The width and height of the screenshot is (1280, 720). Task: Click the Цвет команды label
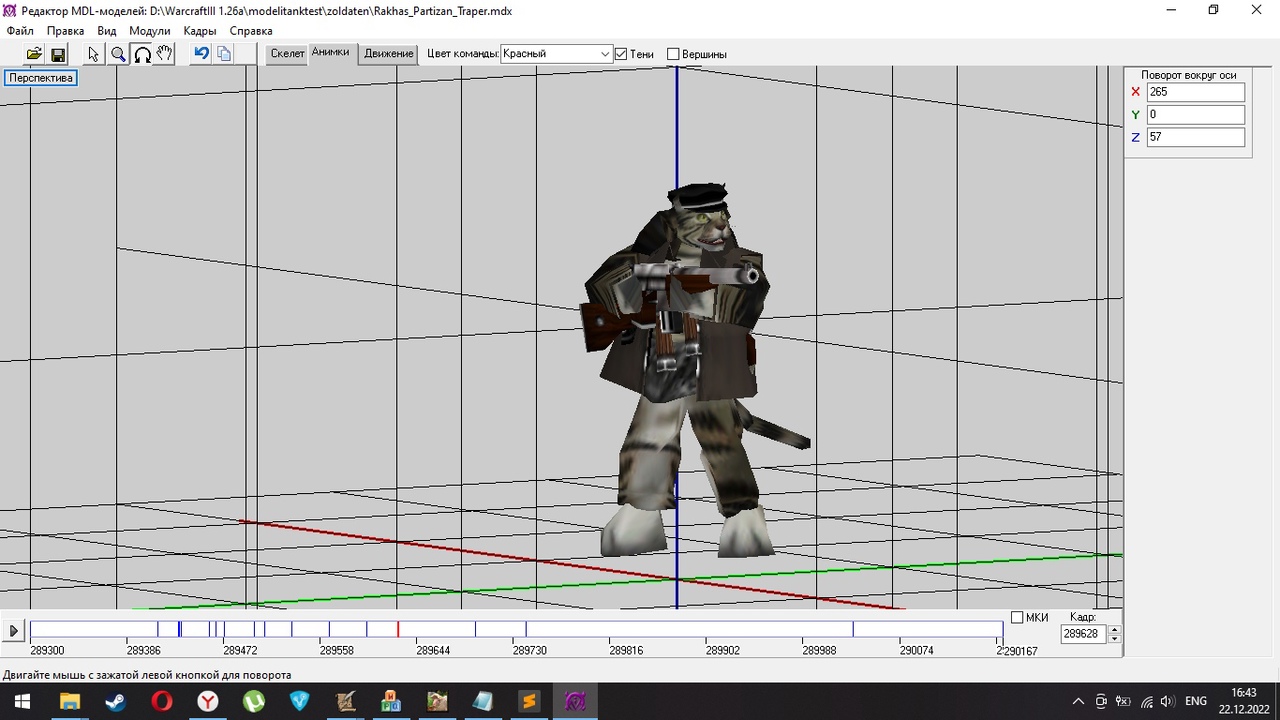[x=462, y=54]
